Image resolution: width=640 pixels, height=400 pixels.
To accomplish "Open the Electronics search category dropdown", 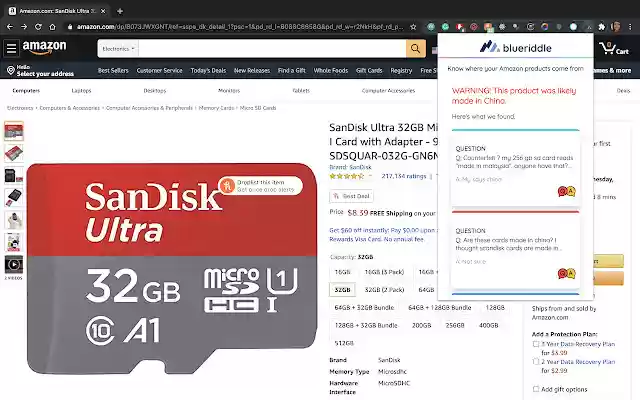I will tap(118, 49).
